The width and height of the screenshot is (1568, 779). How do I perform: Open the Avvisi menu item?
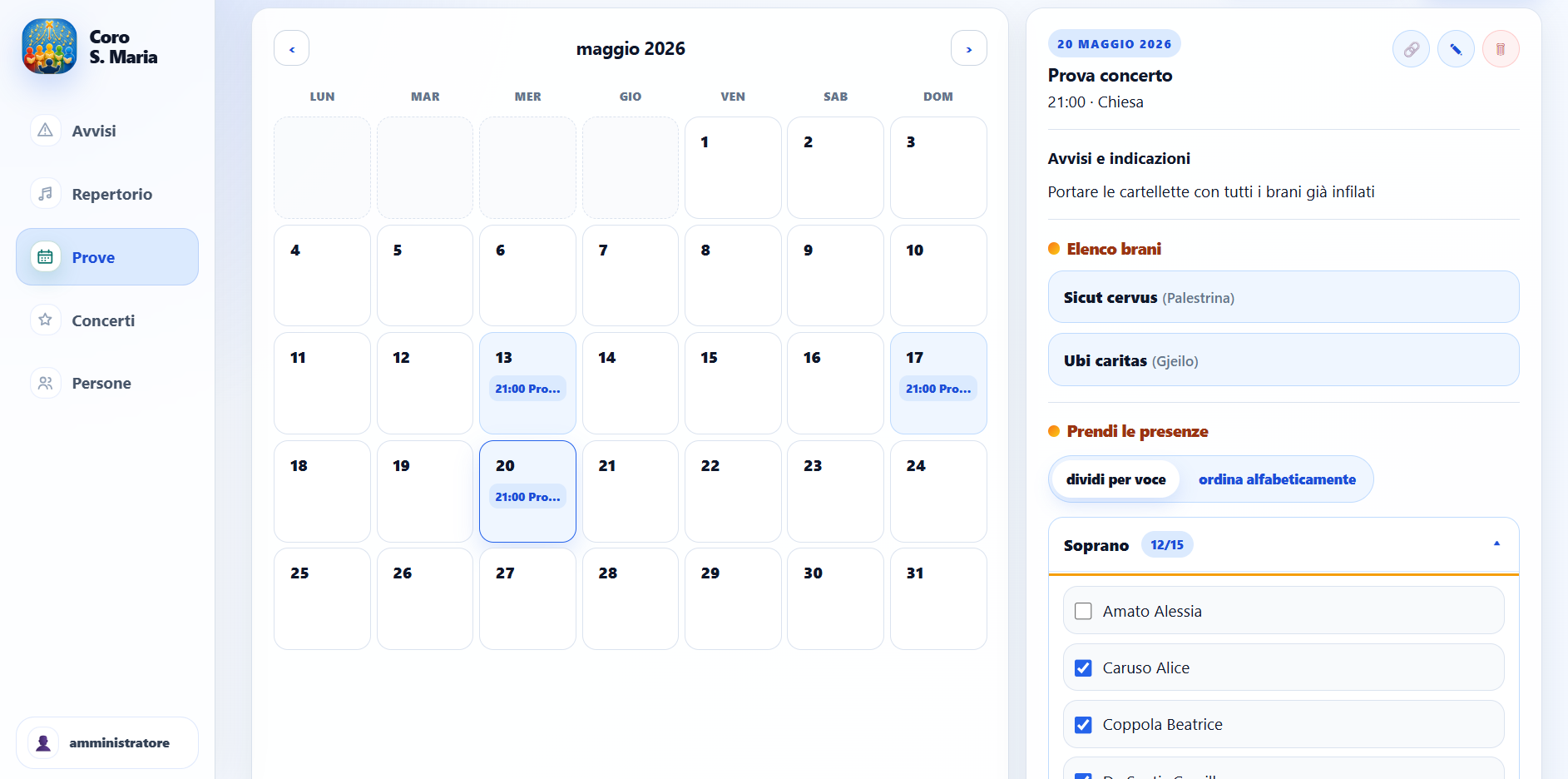pos(107,131)
